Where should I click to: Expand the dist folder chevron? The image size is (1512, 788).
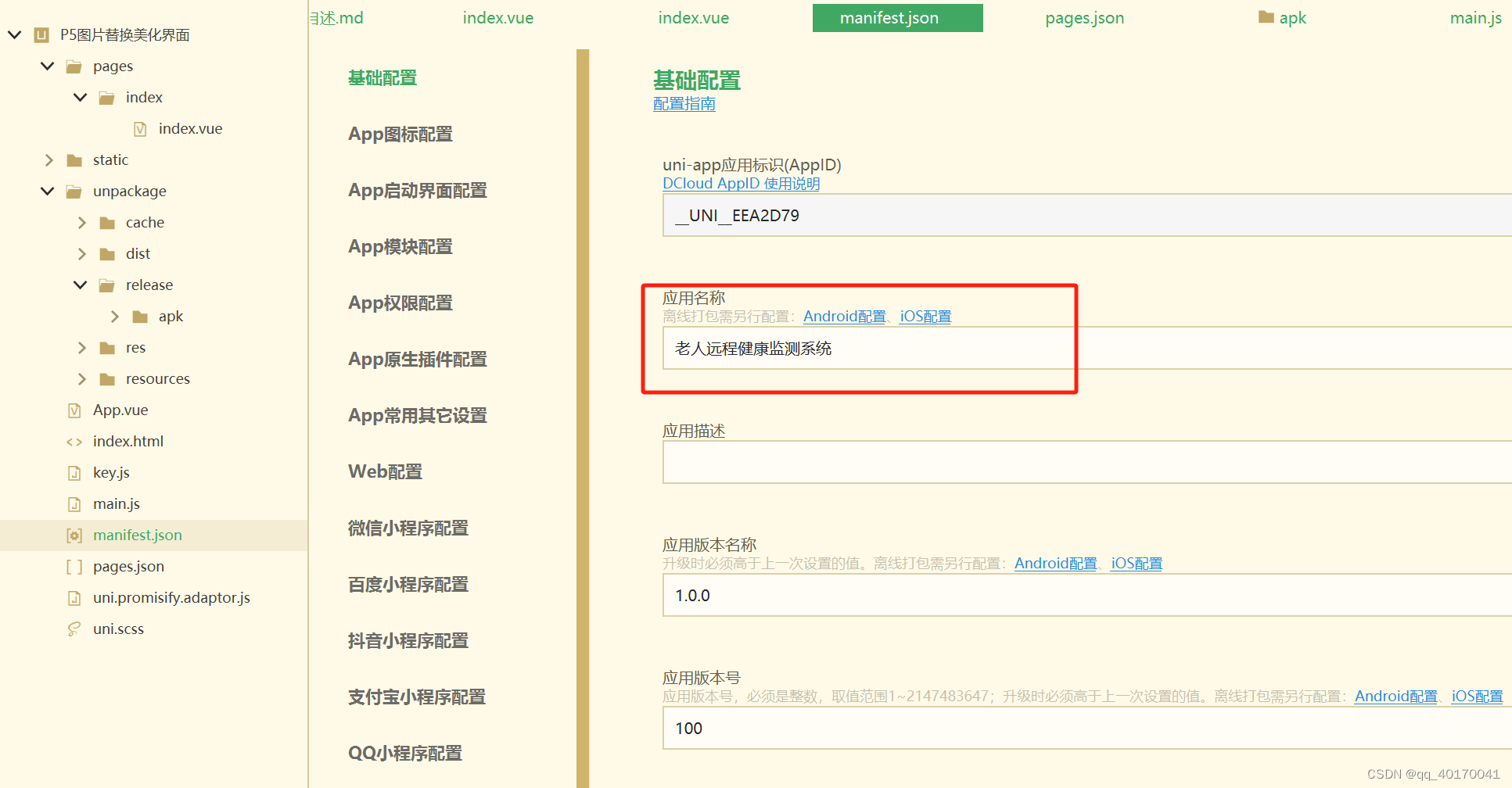[81, 254]
